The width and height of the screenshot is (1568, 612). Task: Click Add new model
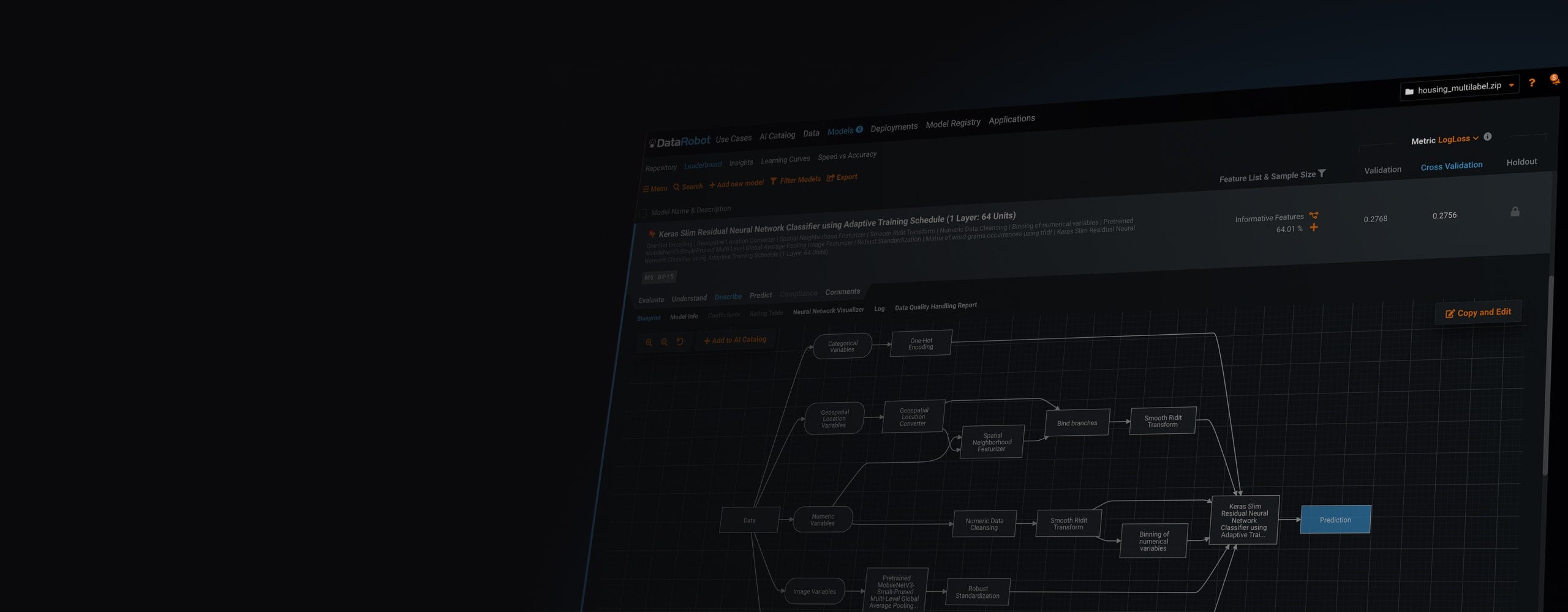[736, 184]
